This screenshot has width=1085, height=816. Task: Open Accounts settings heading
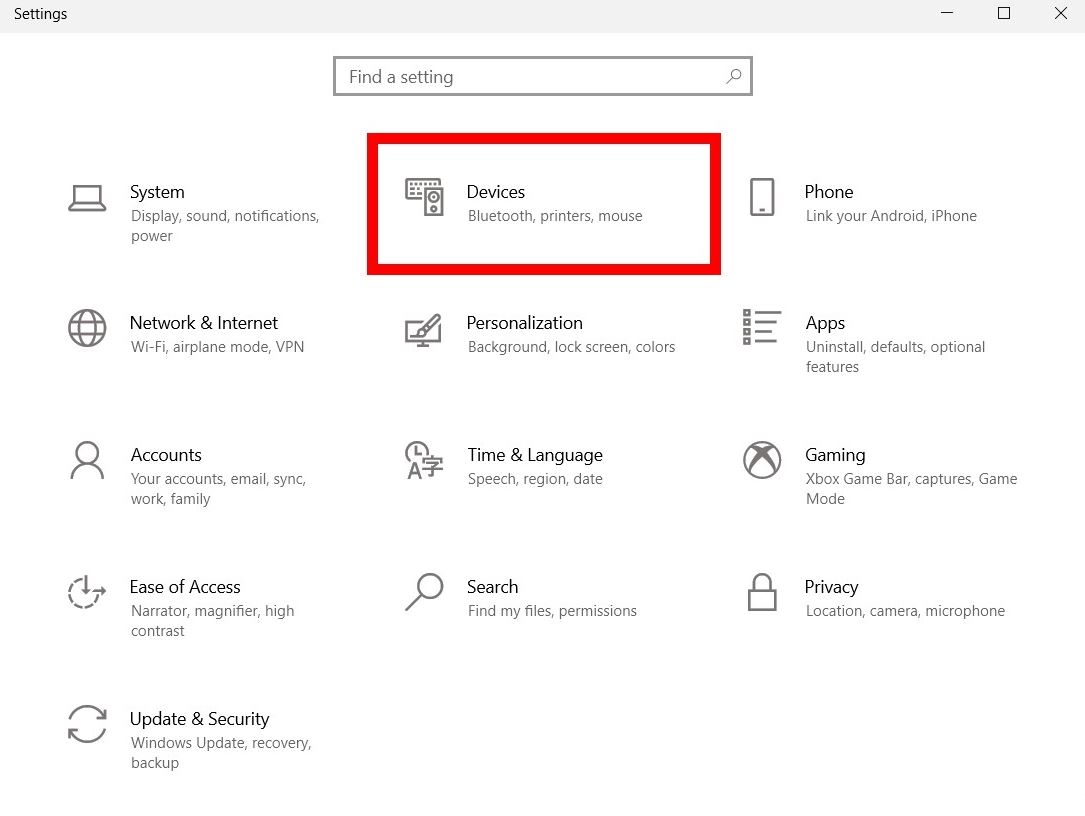166,455
